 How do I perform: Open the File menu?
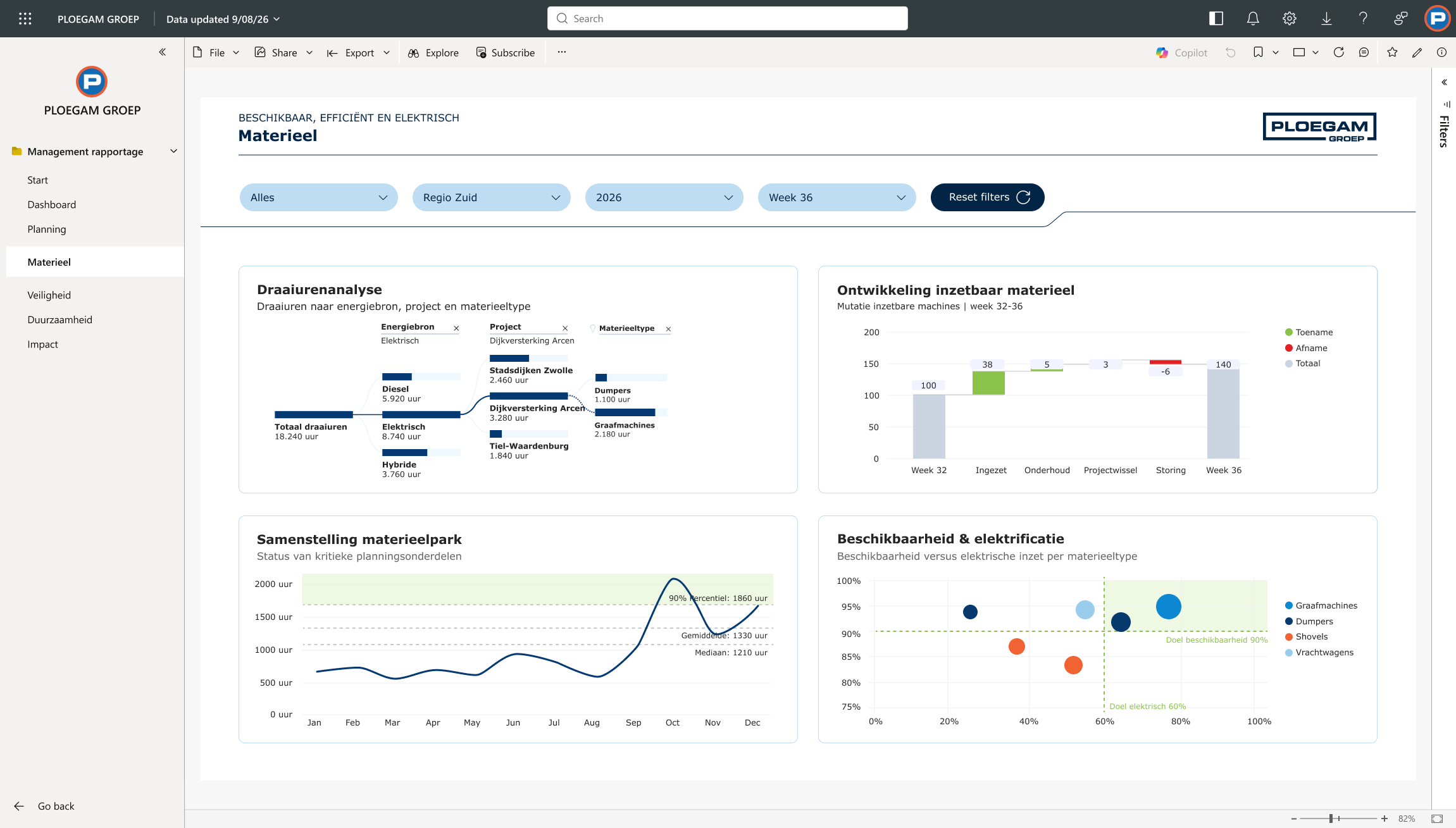[216, 53]
